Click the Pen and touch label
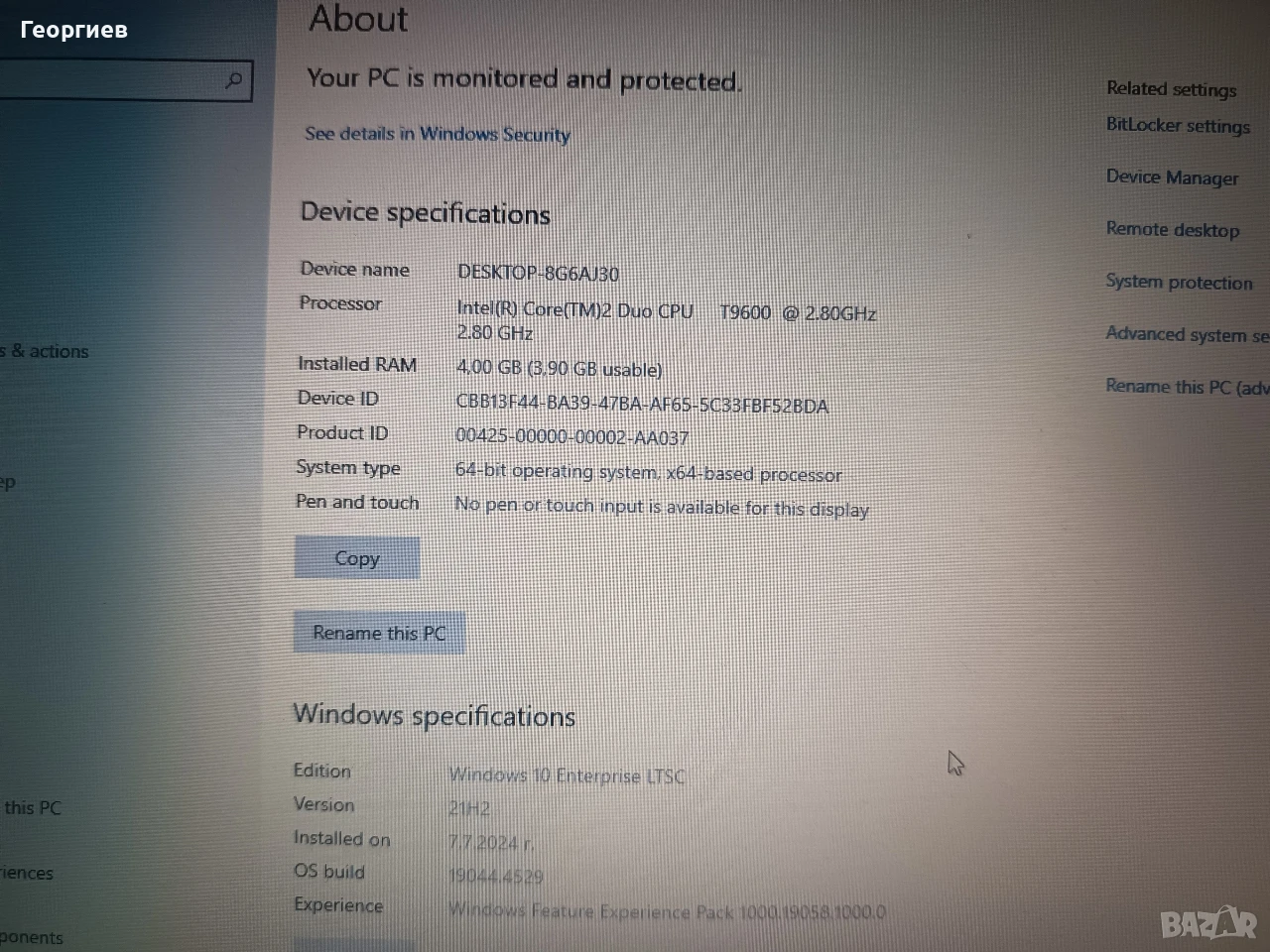Screen dimensions: 1270x952 [x=357, y=503]
